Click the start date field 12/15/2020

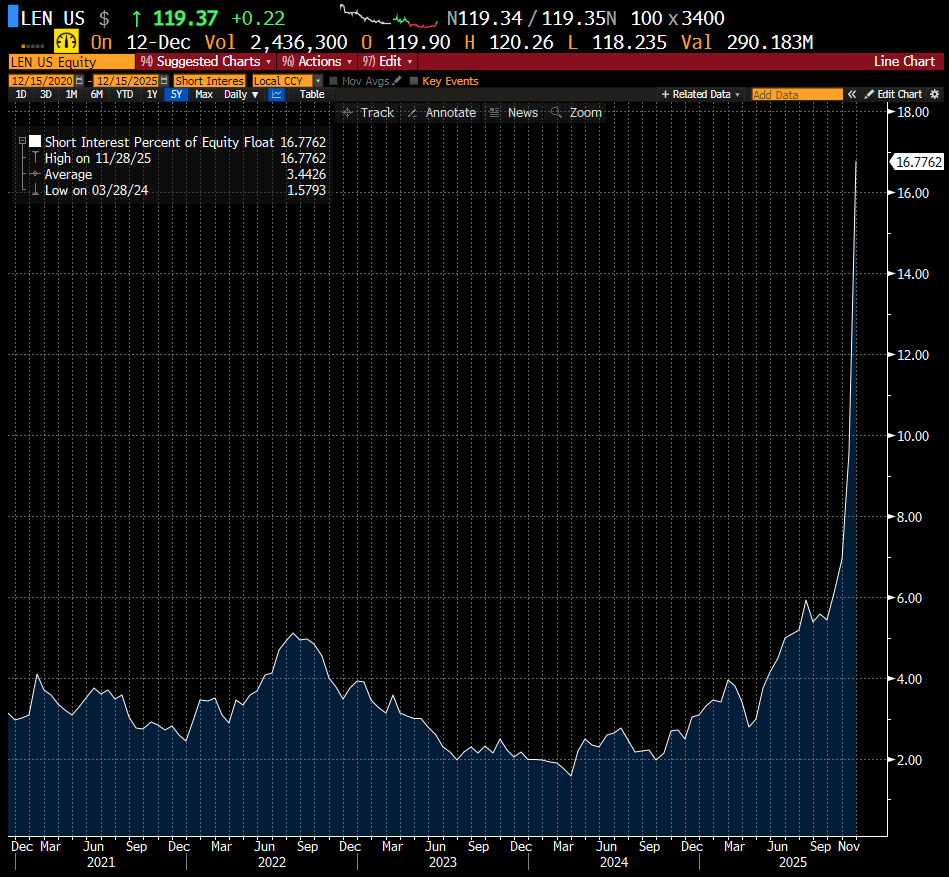[x=41, y=80]
